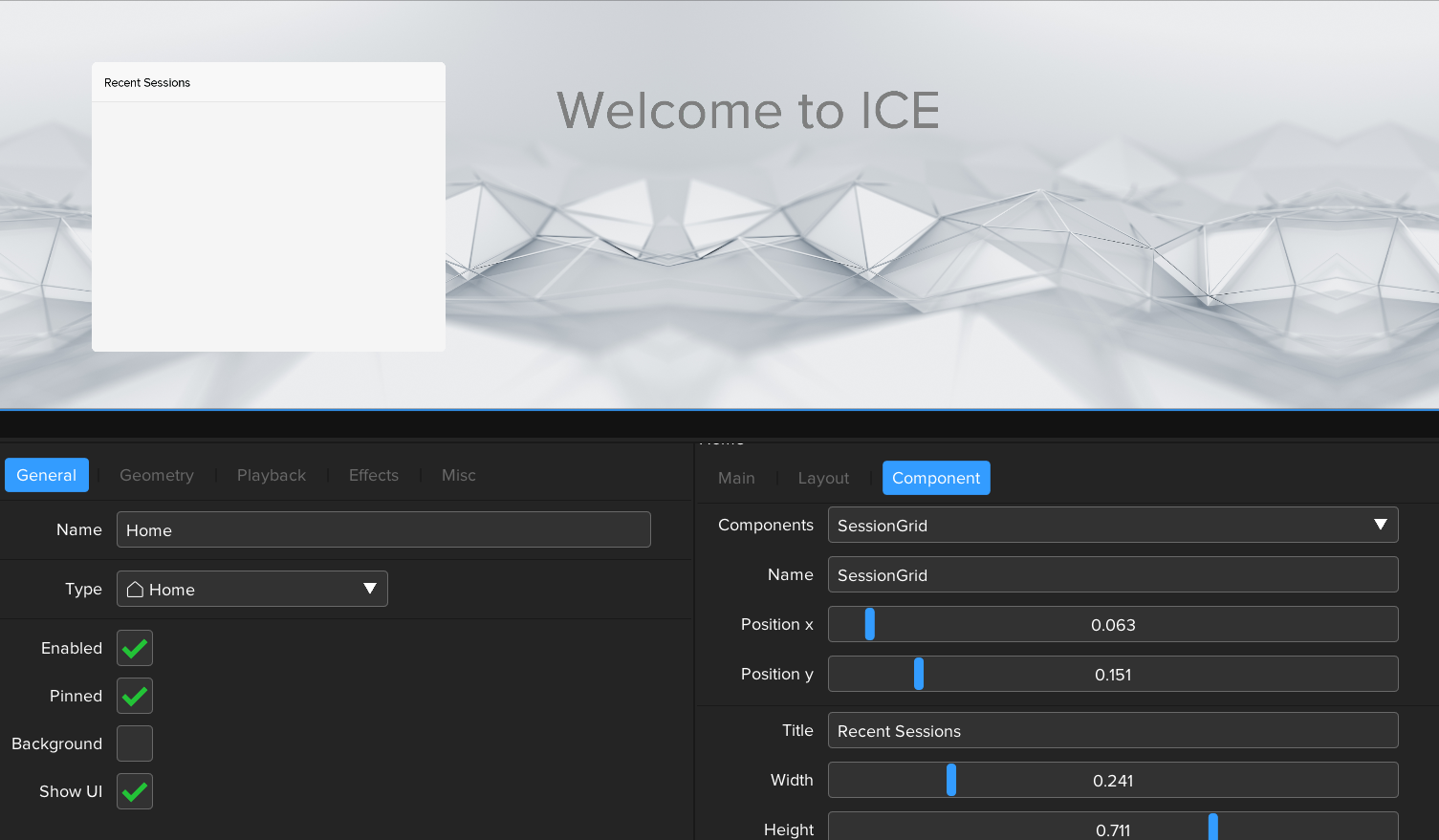Expand the Components SessionGrid dropdown
1439x840 pixels.
pyautogui.click(x=1380, y=525)
